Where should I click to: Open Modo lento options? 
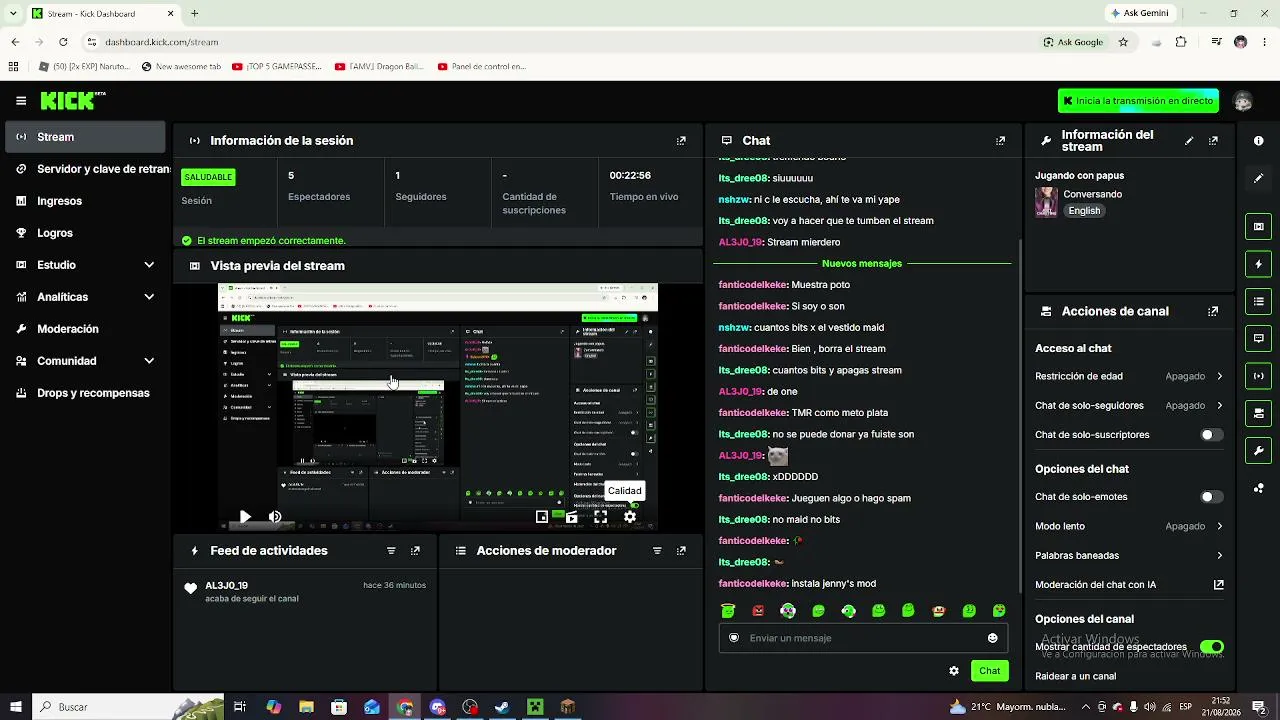1129,526
